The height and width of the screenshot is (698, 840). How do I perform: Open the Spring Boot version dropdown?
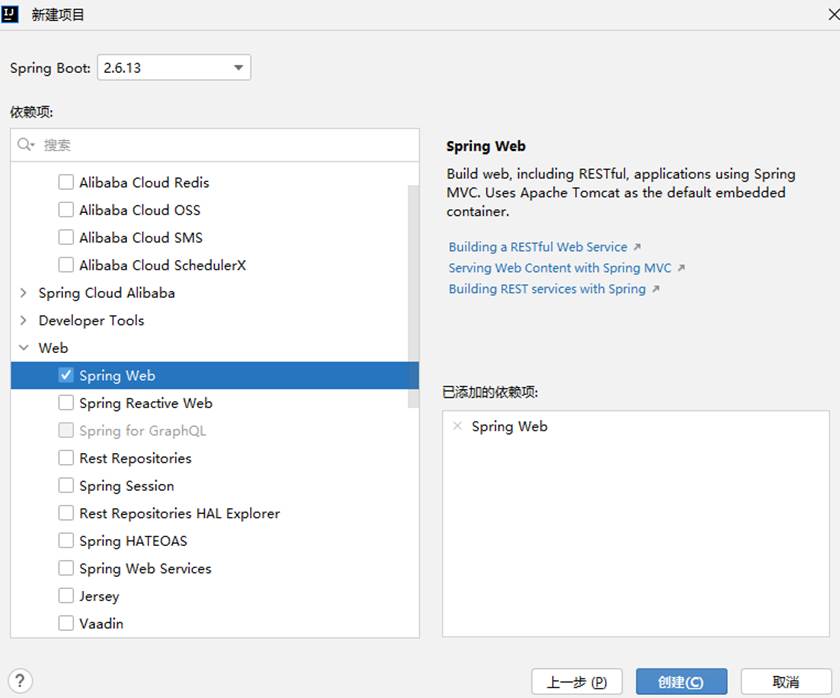click(x=174, y=67)
